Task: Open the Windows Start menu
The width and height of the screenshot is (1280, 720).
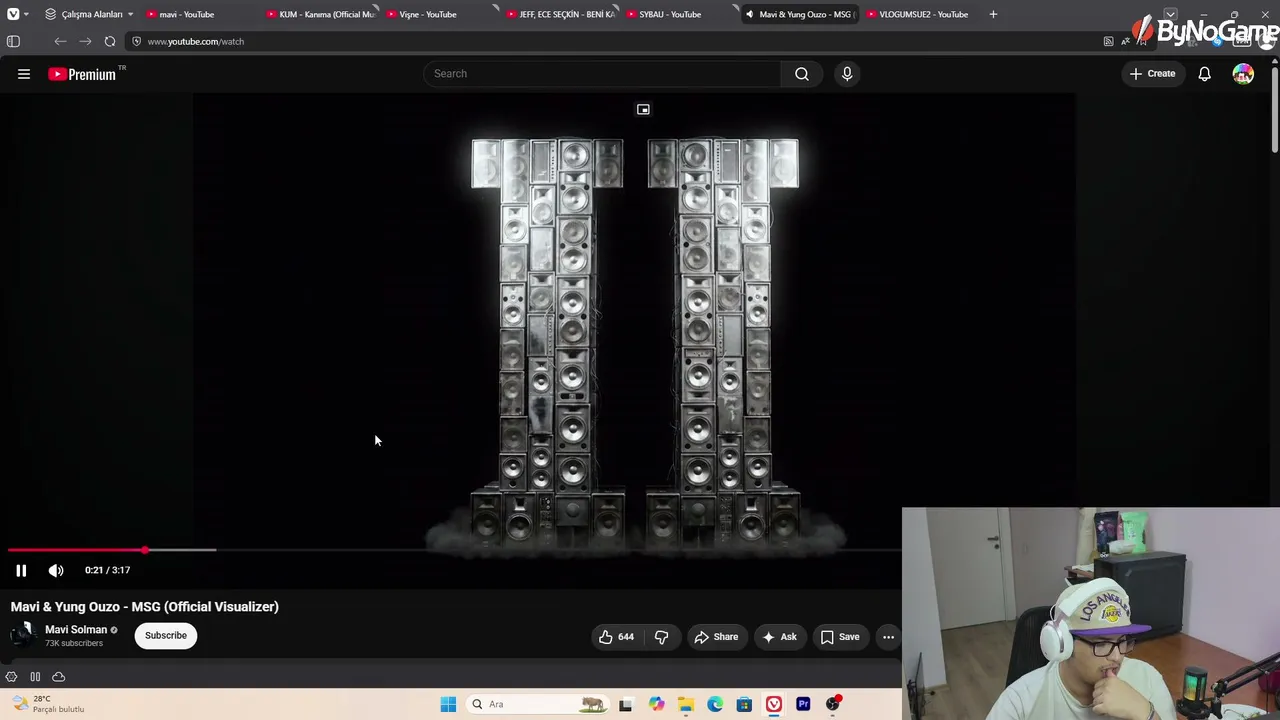Action: point(448,704)
